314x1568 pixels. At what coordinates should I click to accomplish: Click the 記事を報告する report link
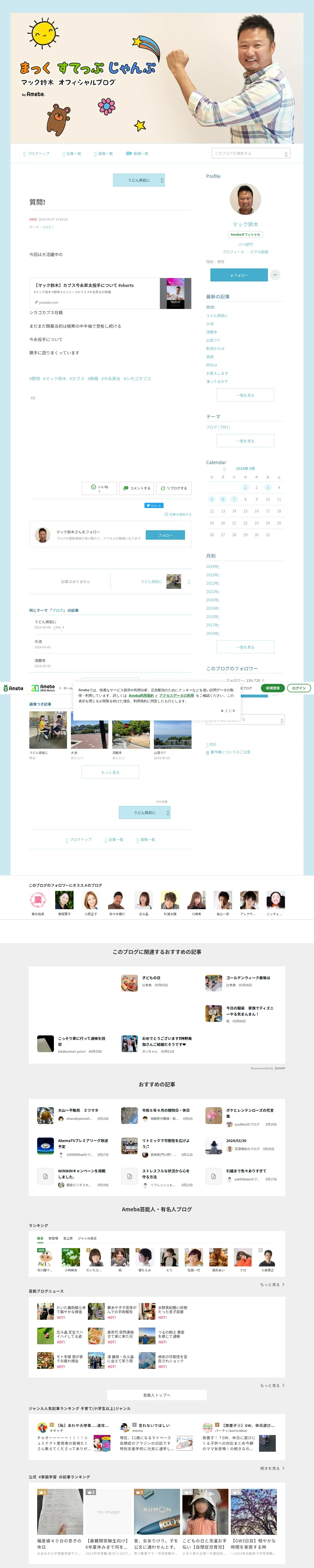coord(178,514)
